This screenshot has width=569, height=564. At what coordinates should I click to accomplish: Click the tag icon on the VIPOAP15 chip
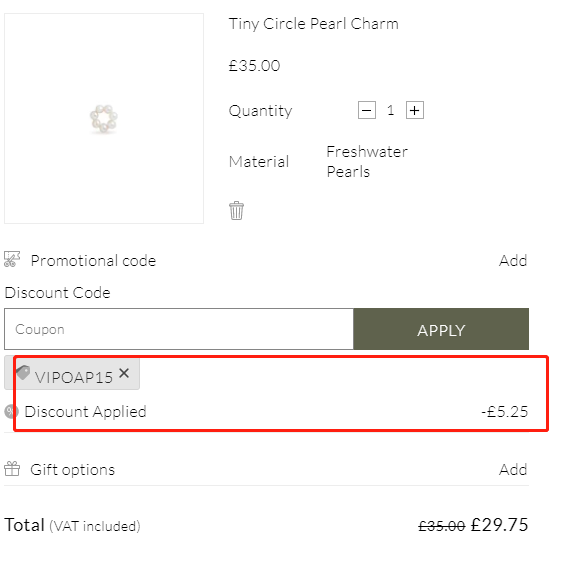click(23, 372)
